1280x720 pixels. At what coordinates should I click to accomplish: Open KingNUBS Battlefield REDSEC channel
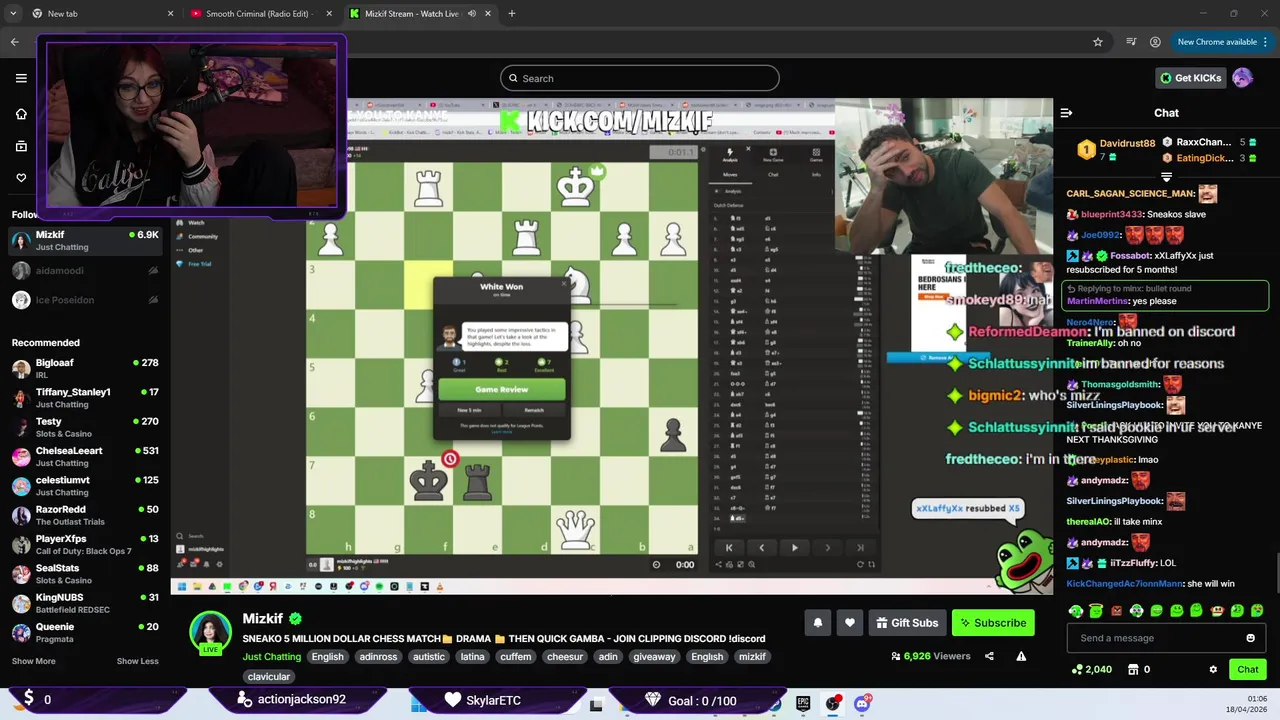85,603
